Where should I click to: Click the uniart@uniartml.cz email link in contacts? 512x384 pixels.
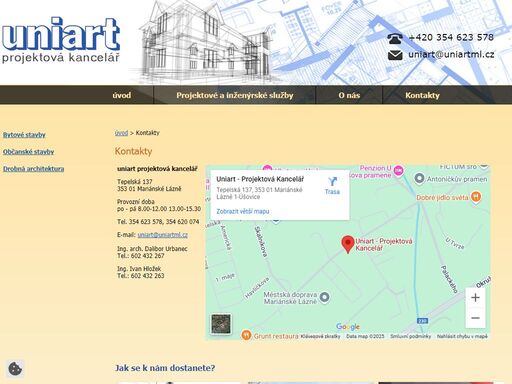163,235
